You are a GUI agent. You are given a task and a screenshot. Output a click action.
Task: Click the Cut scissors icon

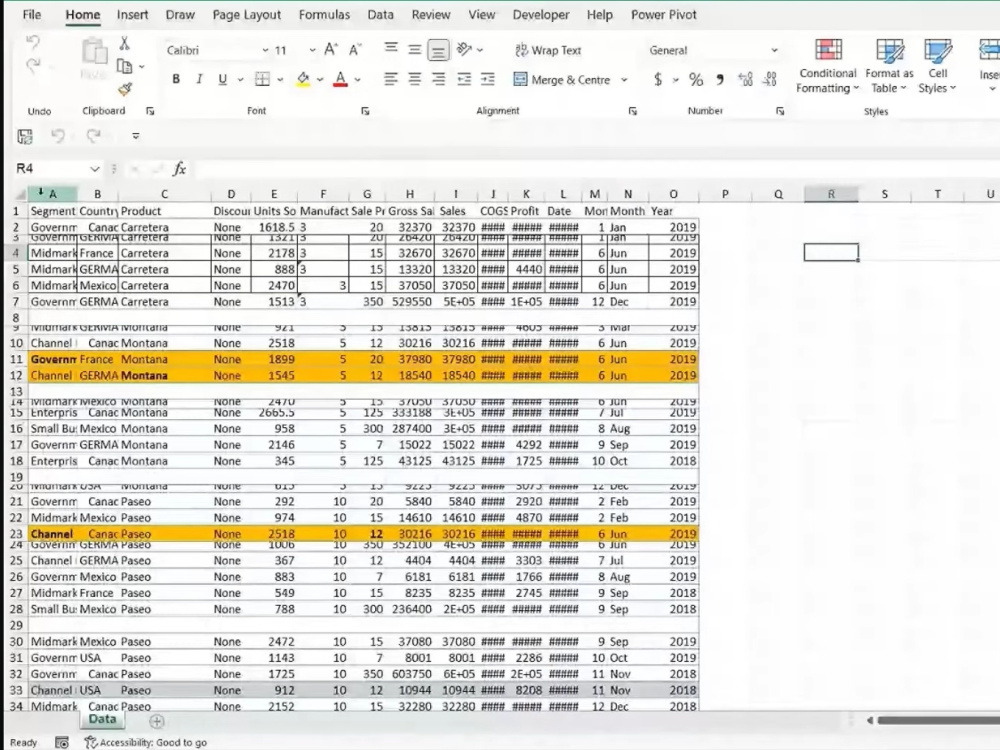125,43
